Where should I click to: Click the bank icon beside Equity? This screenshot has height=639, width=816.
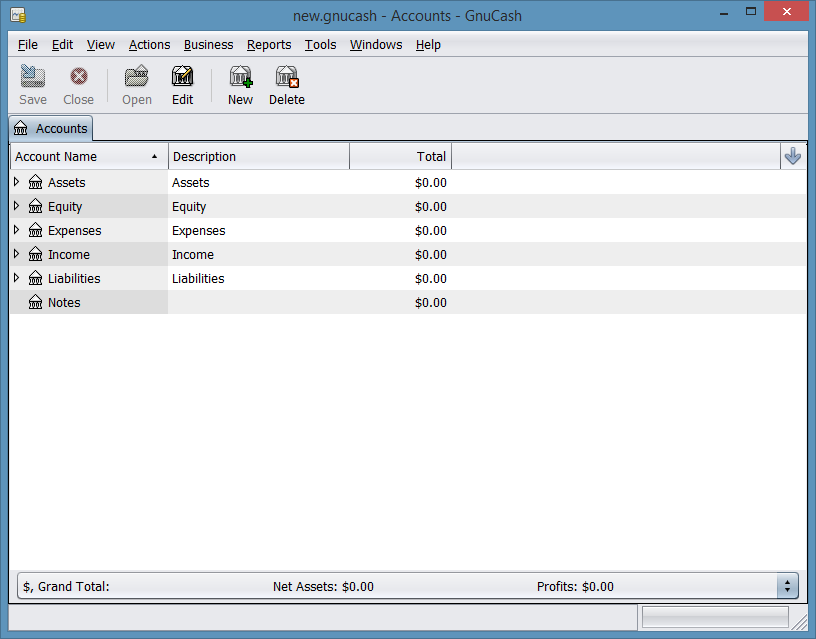35,206
